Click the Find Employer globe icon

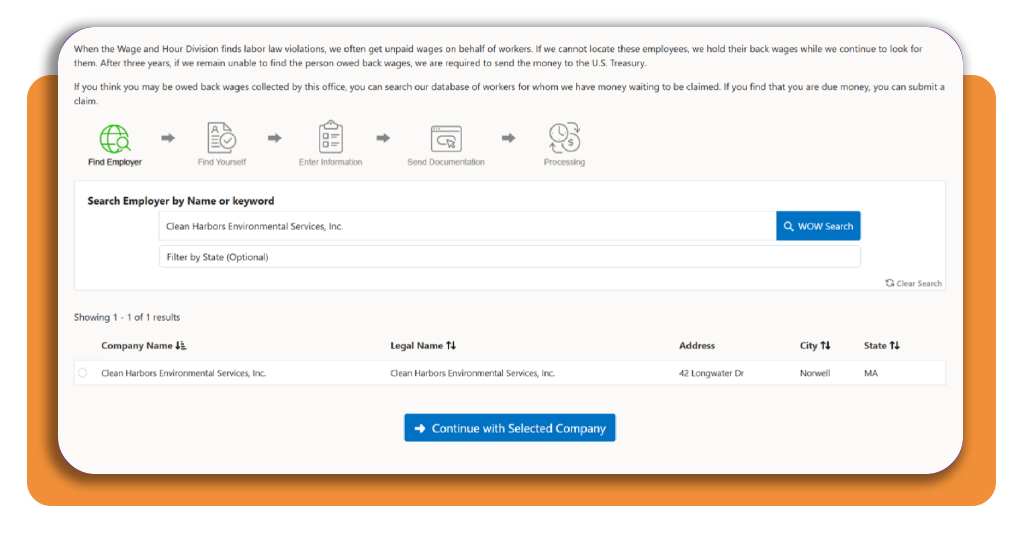(x=115, y=138)
